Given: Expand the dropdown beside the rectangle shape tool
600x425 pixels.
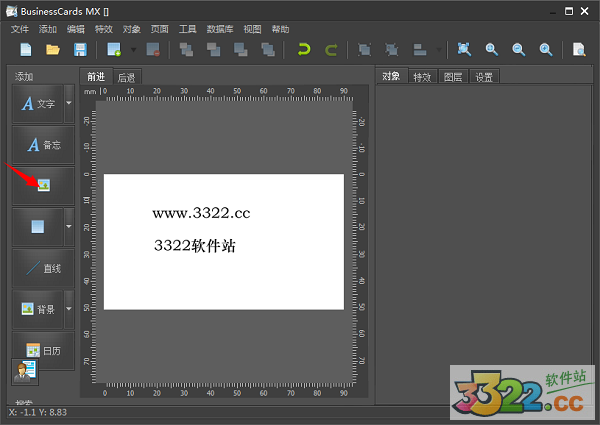Looking at the screenshot, I should (69, 227).
